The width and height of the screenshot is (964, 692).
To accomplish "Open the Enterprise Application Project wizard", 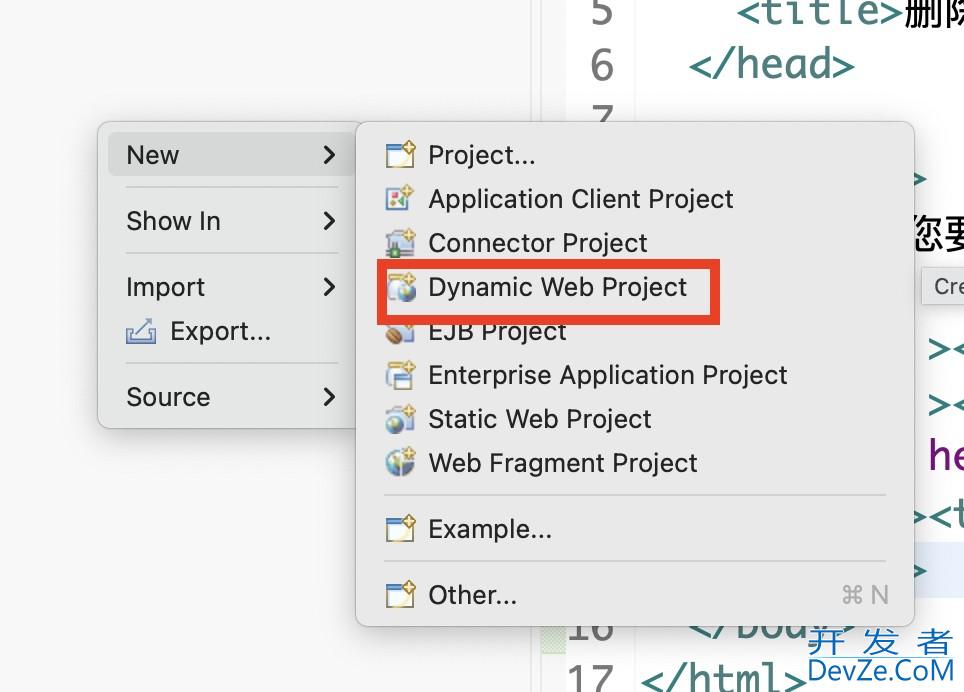I will coord(607,375).
